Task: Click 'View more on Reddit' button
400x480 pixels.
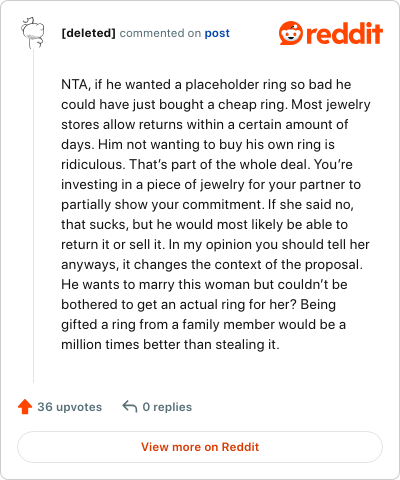Action: [x=200, y=447]
